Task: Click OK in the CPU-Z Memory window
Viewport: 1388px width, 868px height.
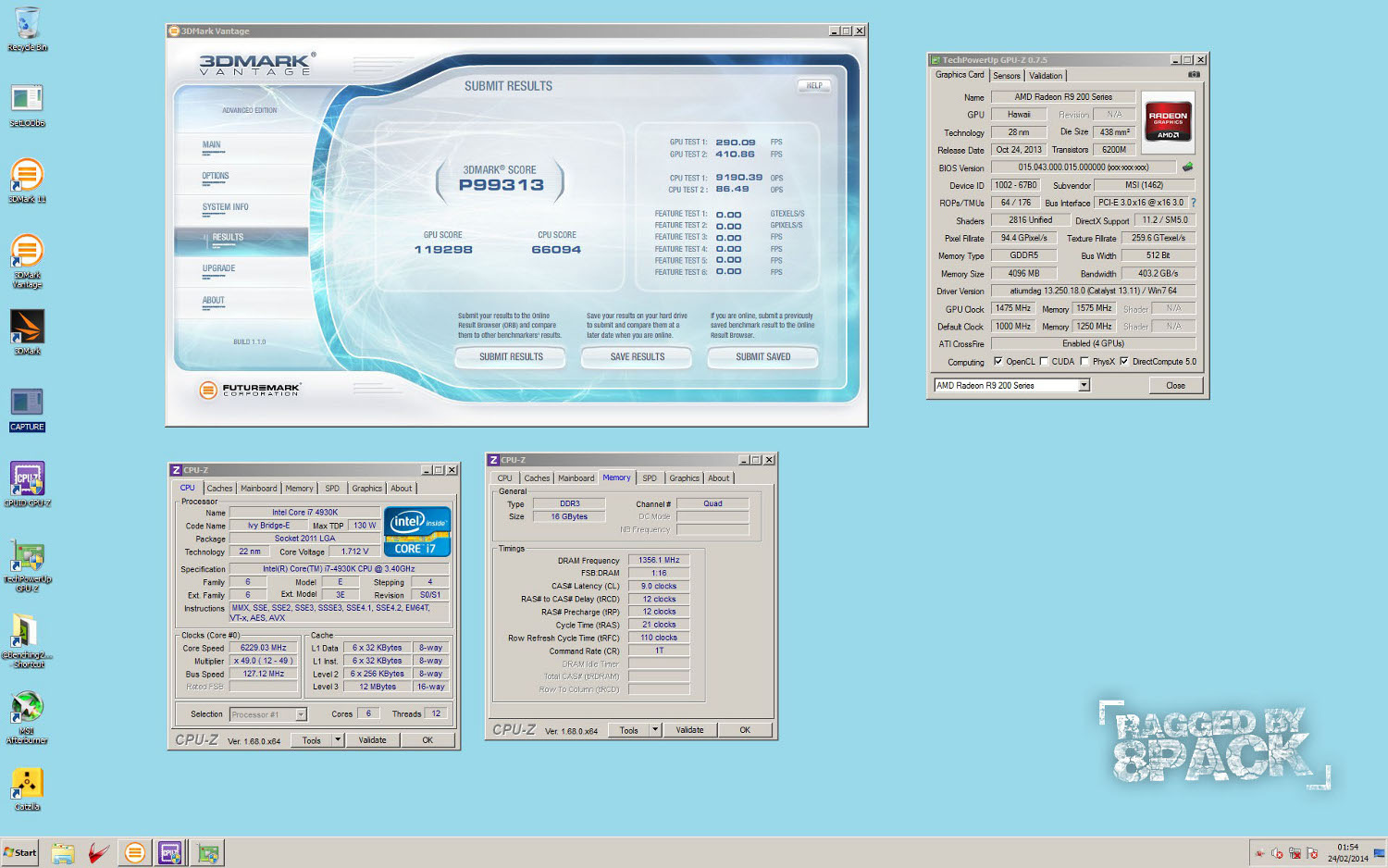Action: coord(745,730)
